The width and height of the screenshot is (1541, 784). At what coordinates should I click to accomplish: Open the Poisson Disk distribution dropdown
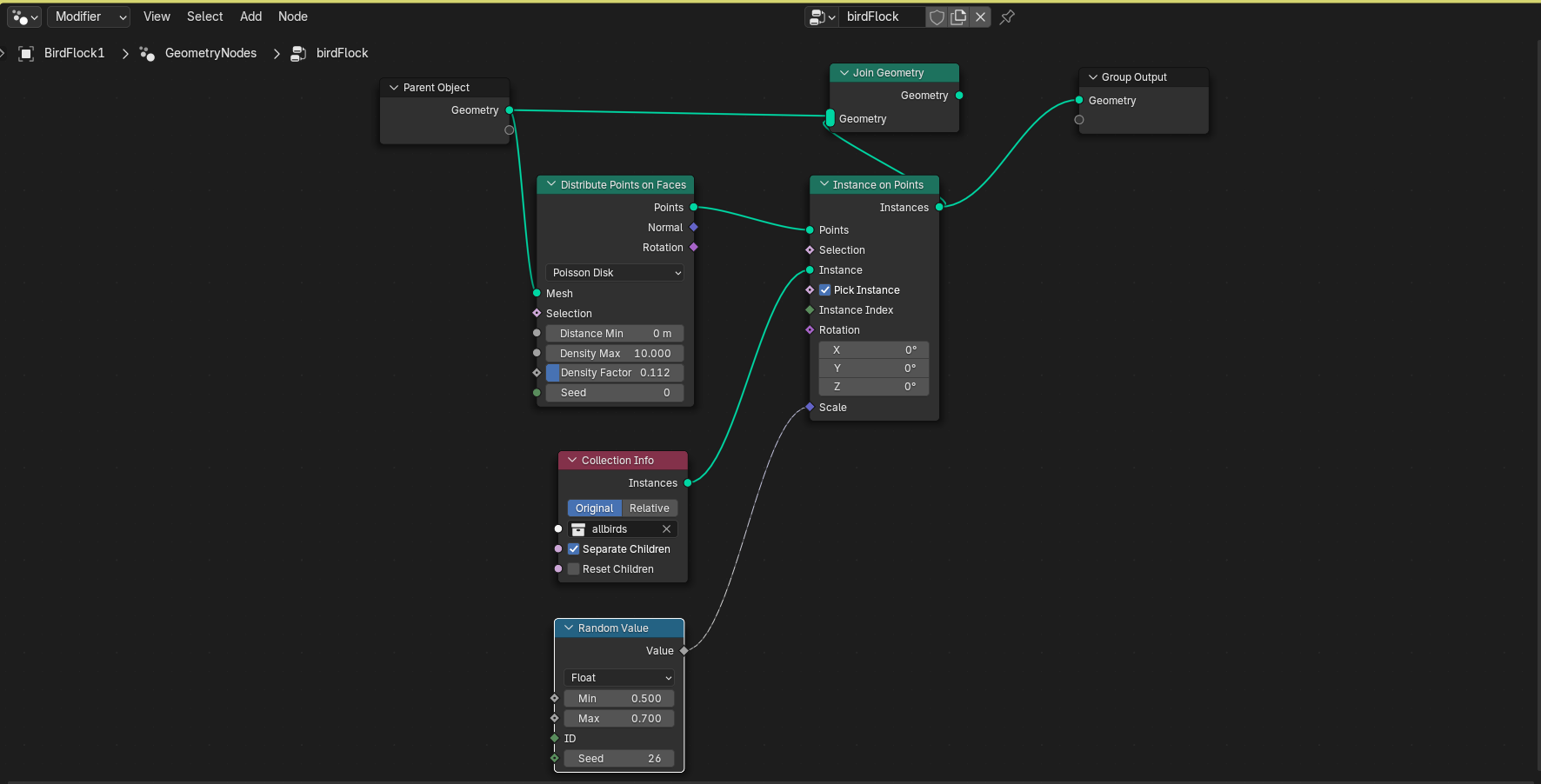point(614,272)
